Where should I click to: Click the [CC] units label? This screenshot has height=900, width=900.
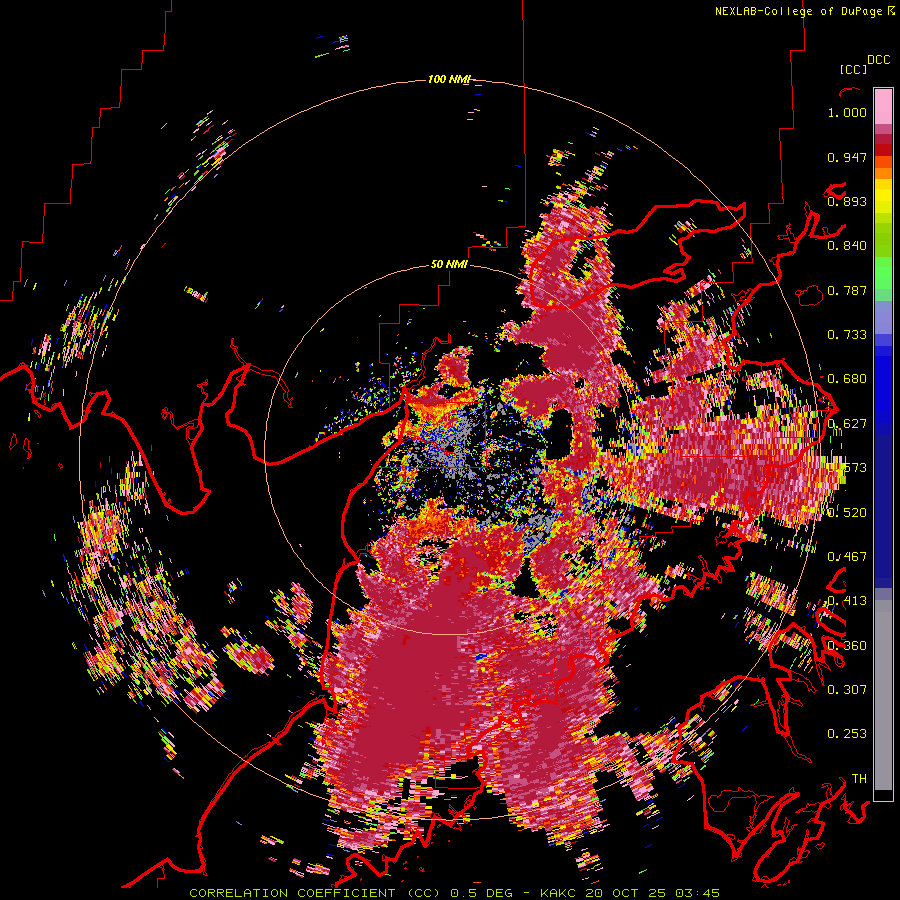(x=853, y=69)
